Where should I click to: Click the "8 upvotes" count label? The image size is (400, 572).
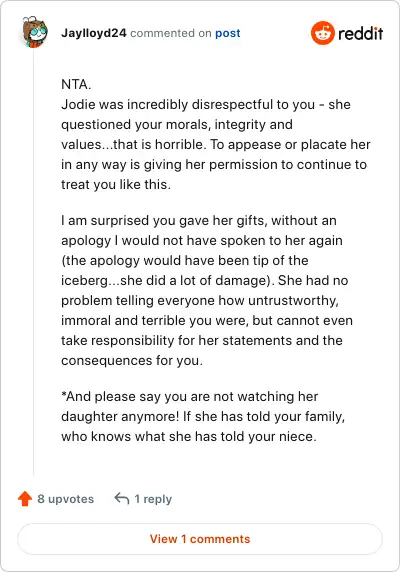point(66,499)
